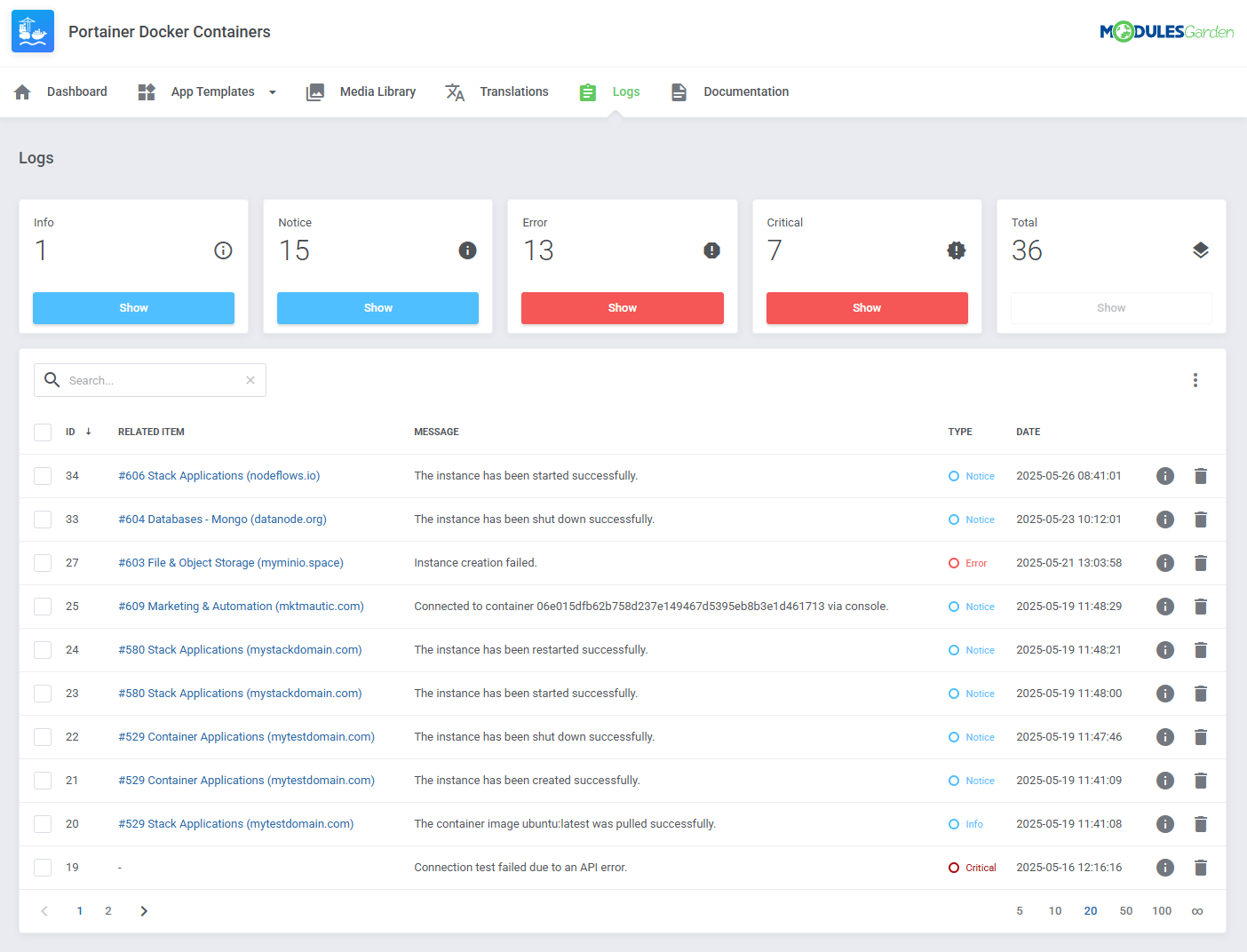Click the Dashboard home icon
The image size is (1247, 952).
tap(23, 91)
